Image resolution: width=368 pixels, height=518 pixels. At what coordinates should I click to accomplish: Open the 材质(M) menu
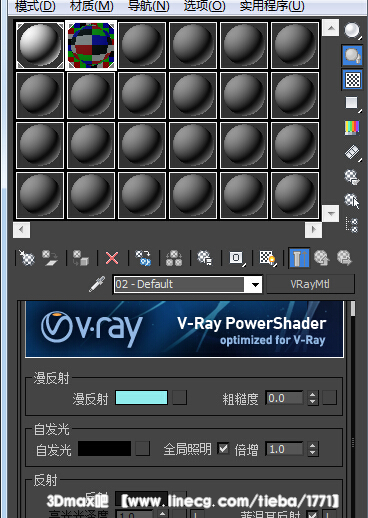92,6
